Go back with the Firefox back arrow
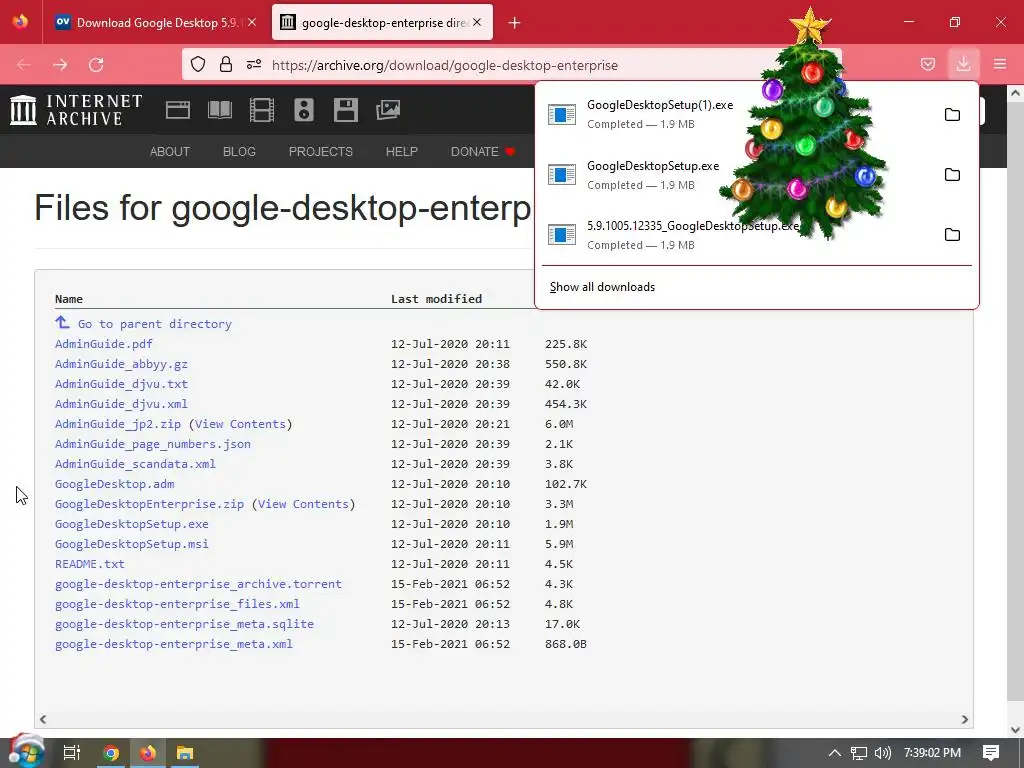The height and width of the screenshot is (768, 1024). pos(24,65)
